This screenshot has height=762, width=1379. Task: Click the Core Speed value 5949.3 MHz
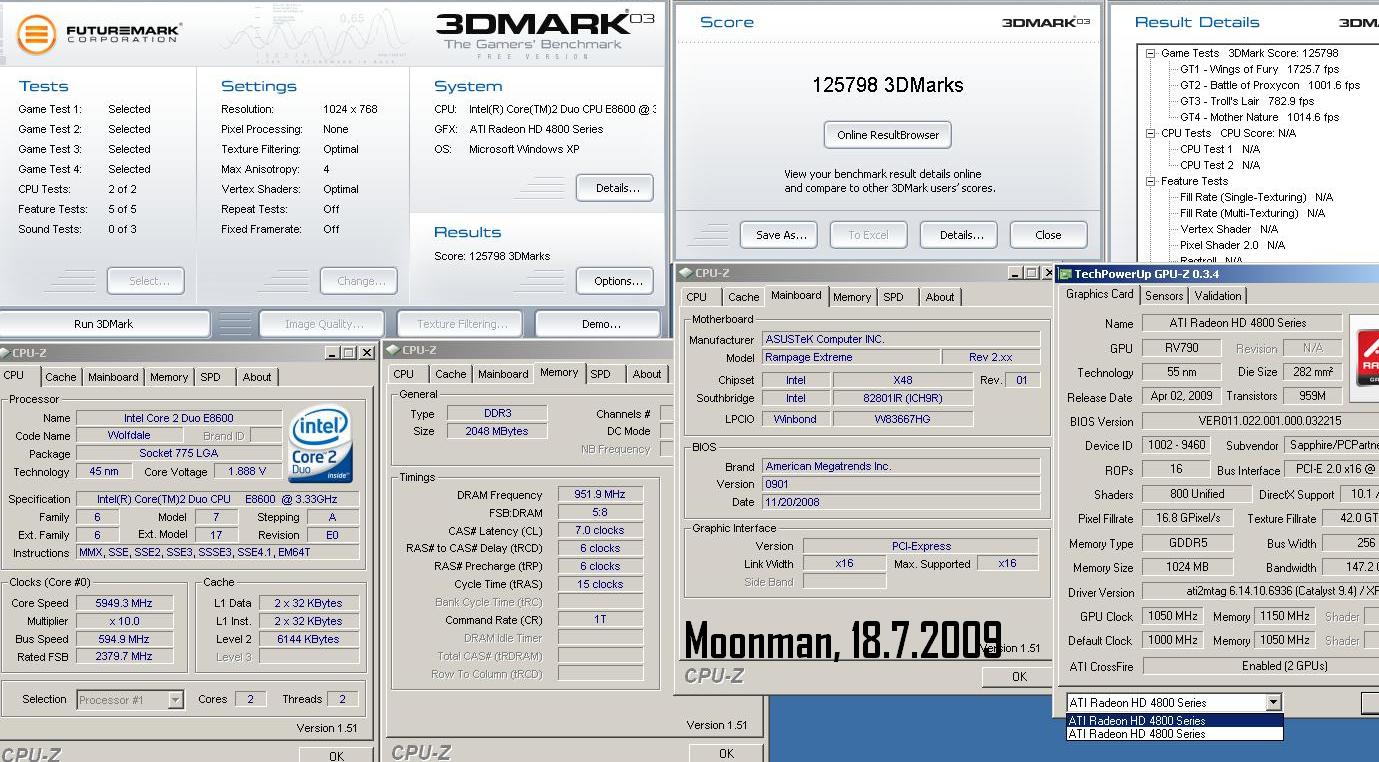pyautogui.click(x=125, y=603)
